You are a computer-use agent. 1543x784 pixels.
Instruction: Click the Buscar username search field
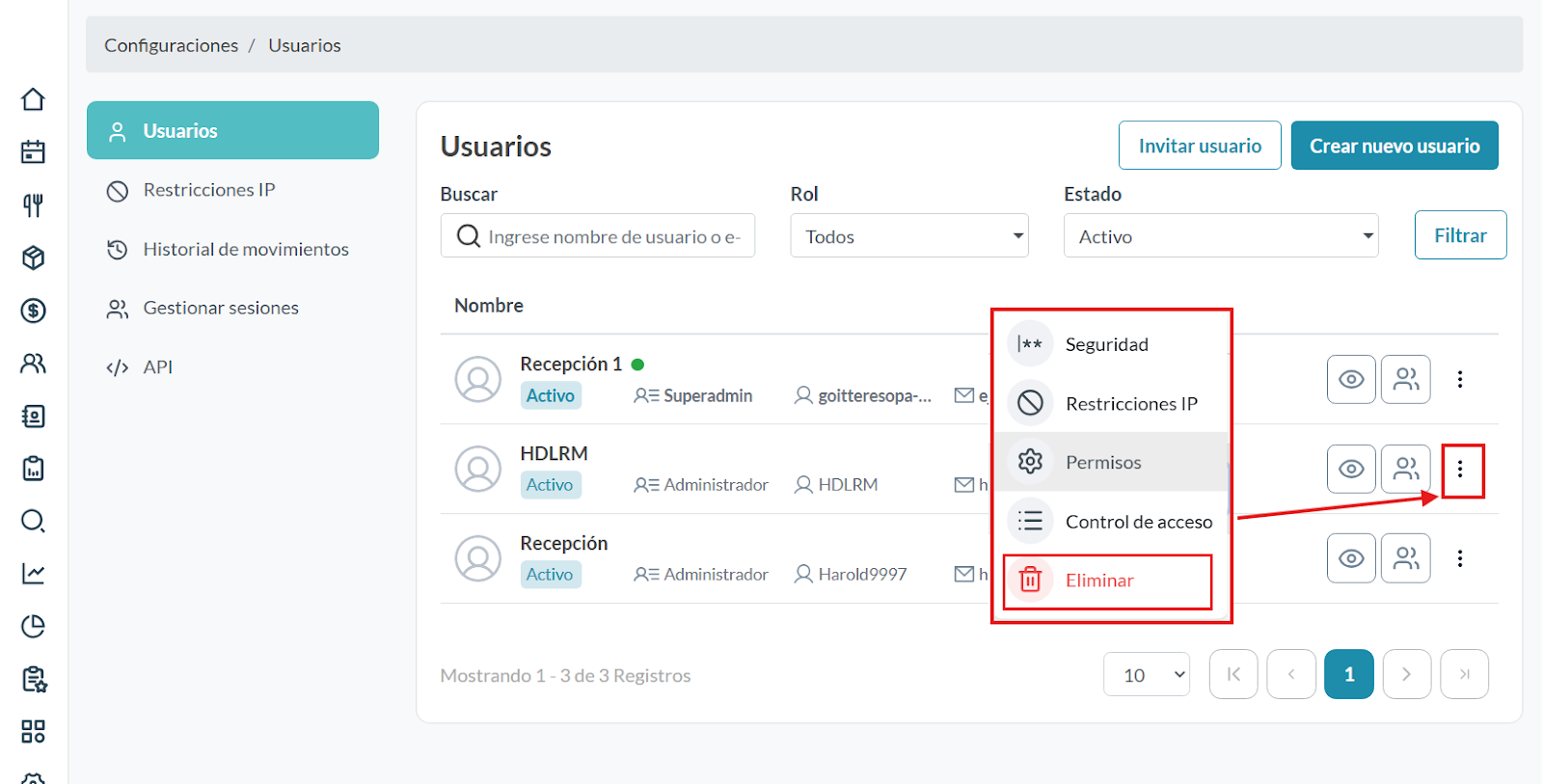click(x=612, y=236)
